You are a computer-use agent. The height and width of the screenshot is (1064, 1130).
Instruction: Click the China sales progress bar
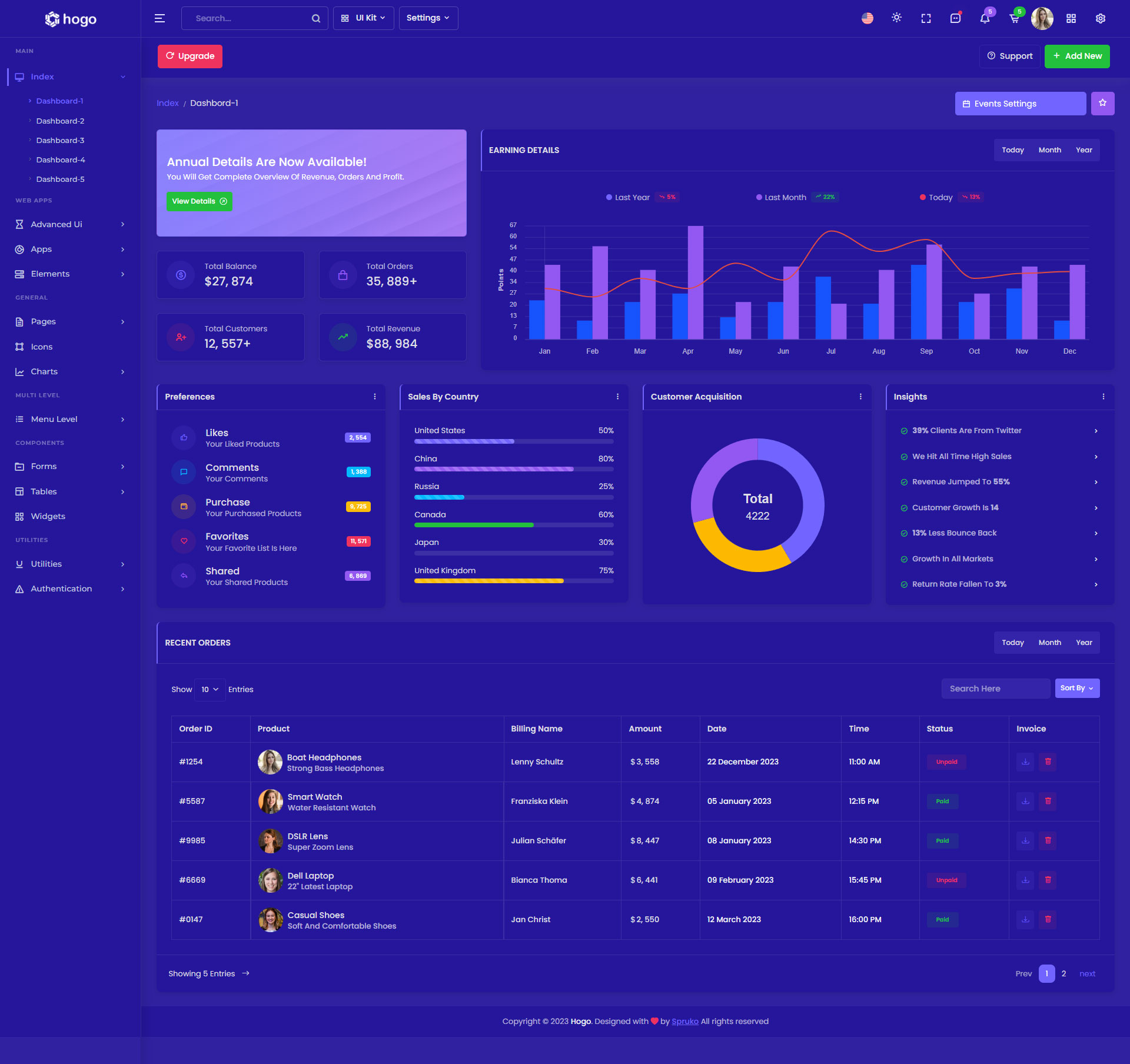(x=513, y=469)
